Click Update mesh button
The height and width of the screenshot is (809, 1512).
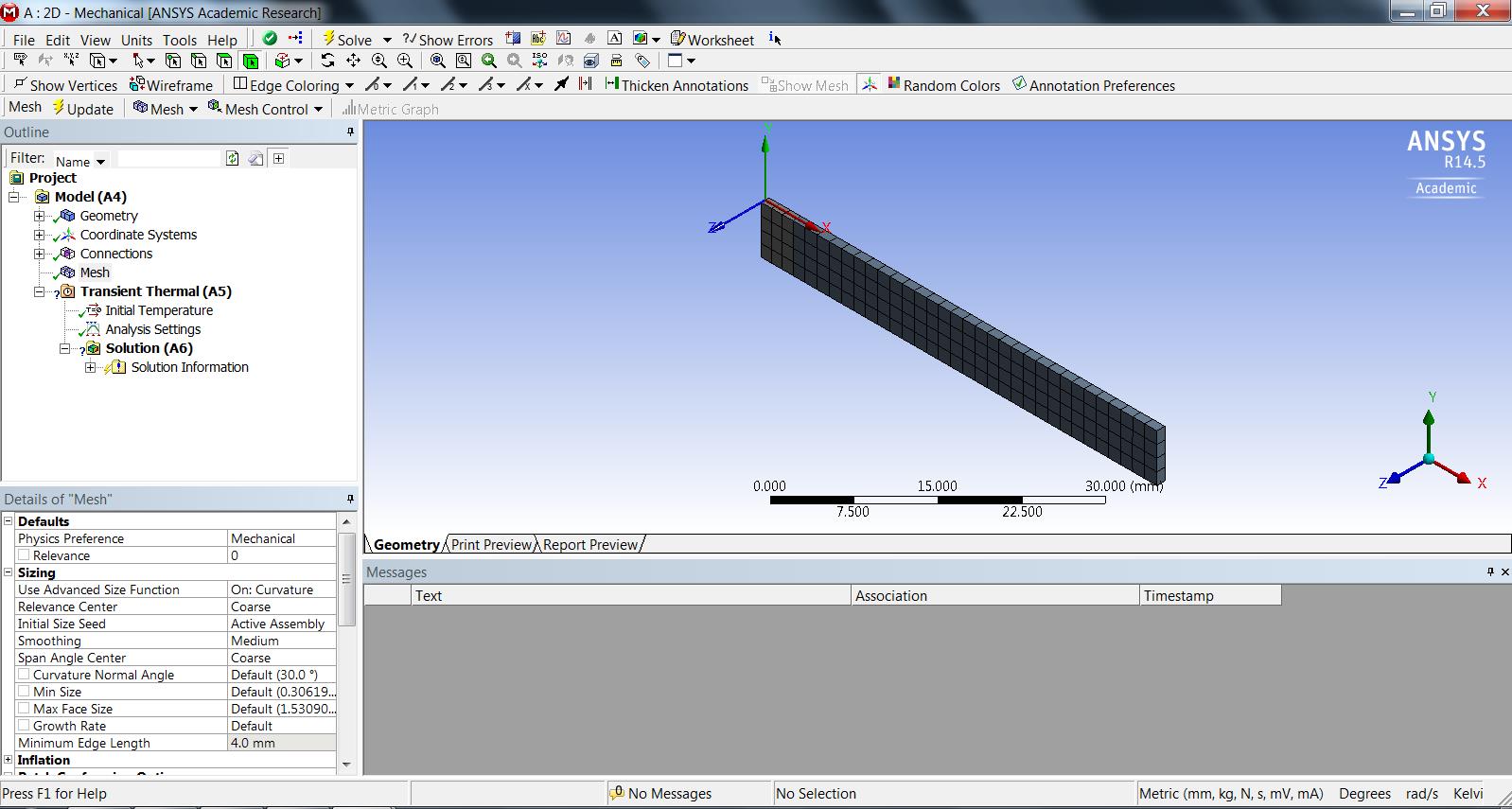point(83,109)
